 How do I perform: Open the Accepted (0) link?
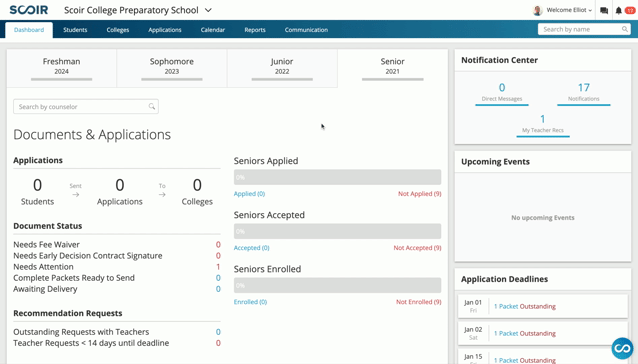click(251, 248)
